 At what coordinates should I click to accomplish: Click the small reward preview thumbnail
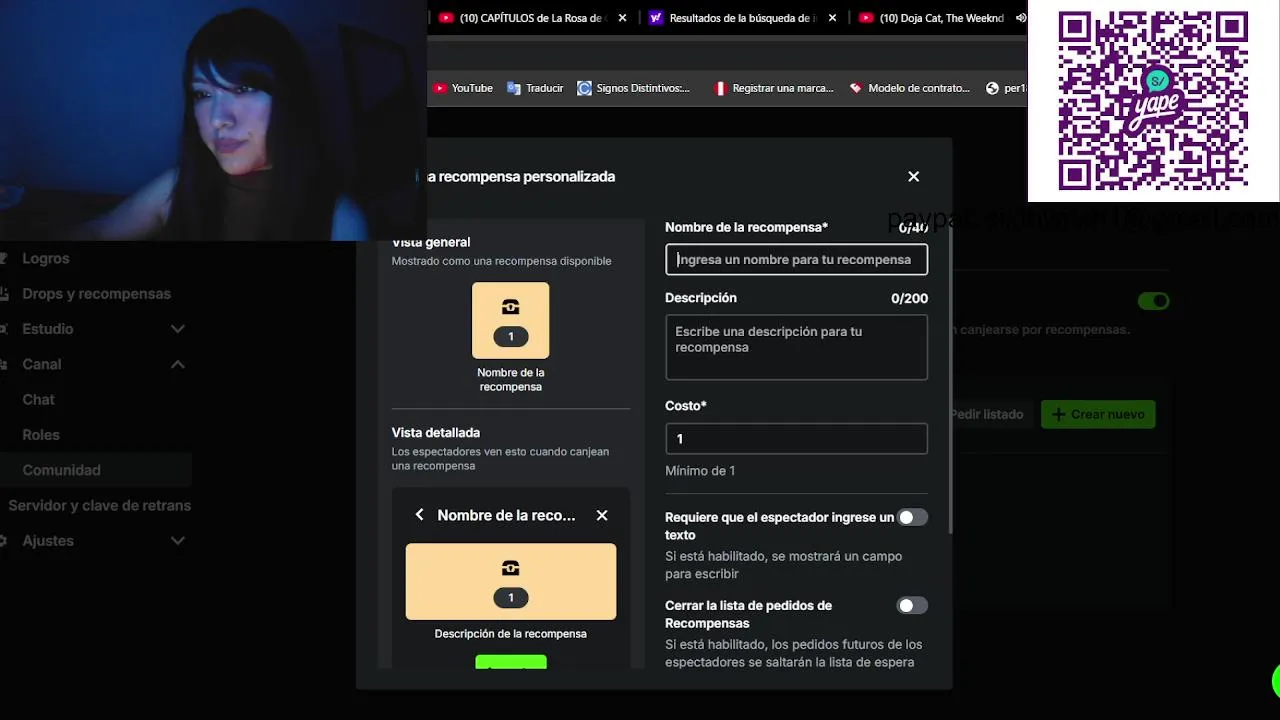pos(510,320)
